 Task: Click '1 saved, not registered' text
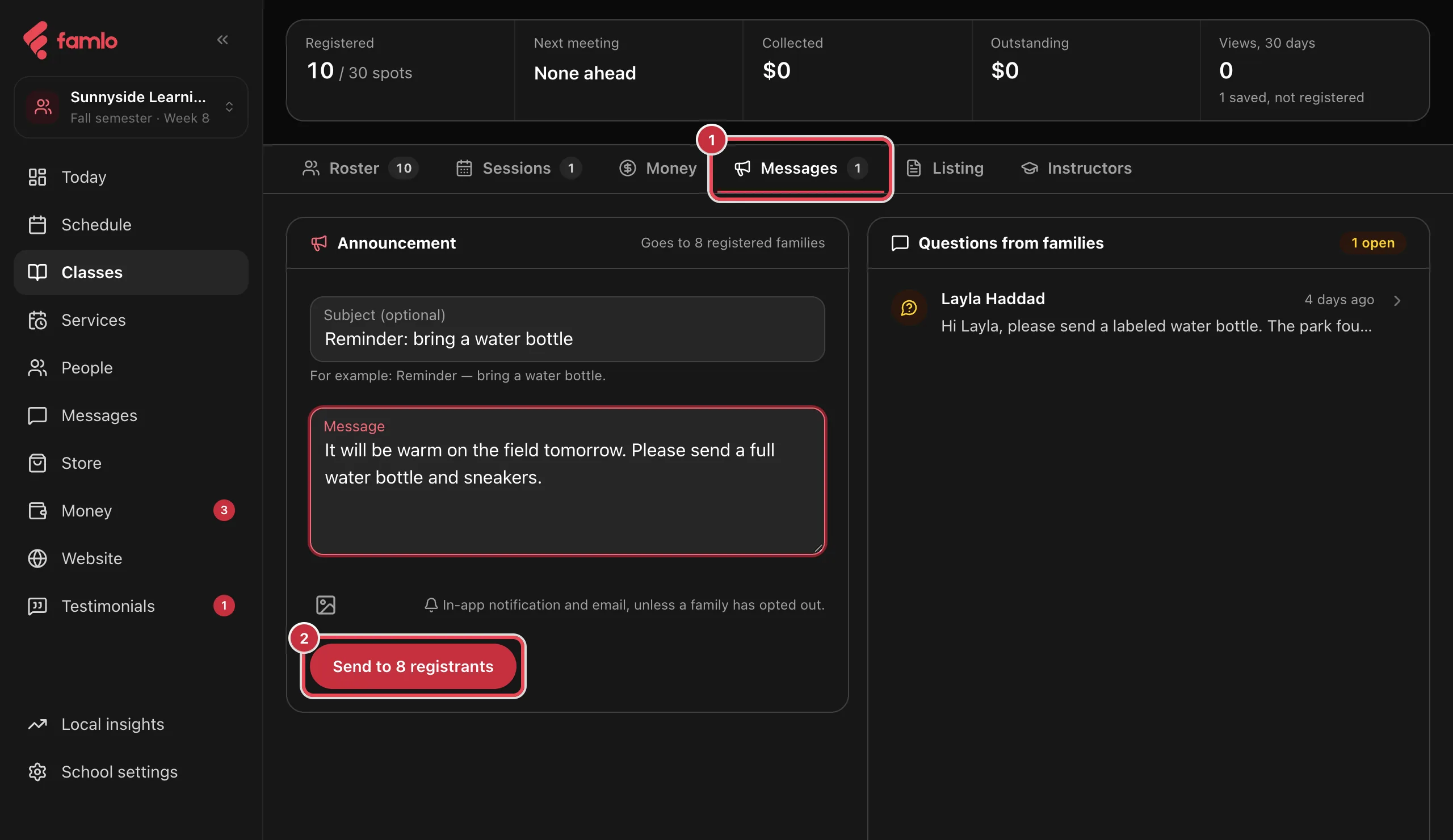[1292, 98]
